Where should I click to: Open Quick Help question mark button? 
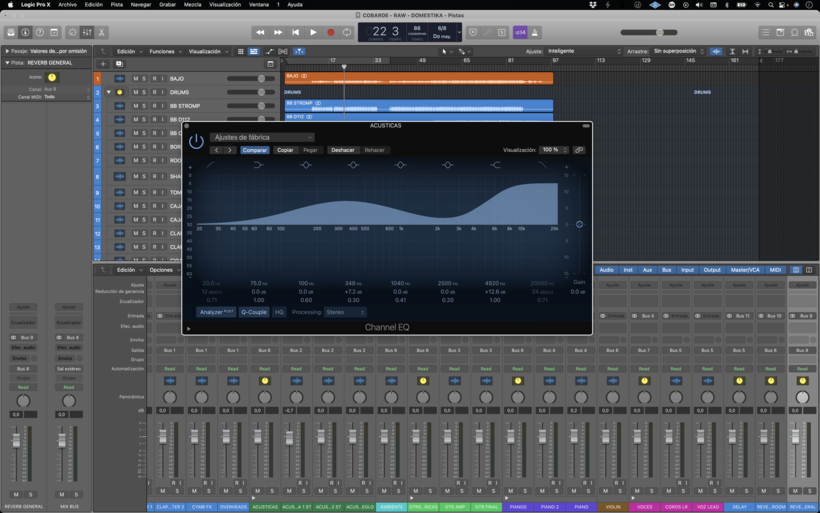coord(40,32)
